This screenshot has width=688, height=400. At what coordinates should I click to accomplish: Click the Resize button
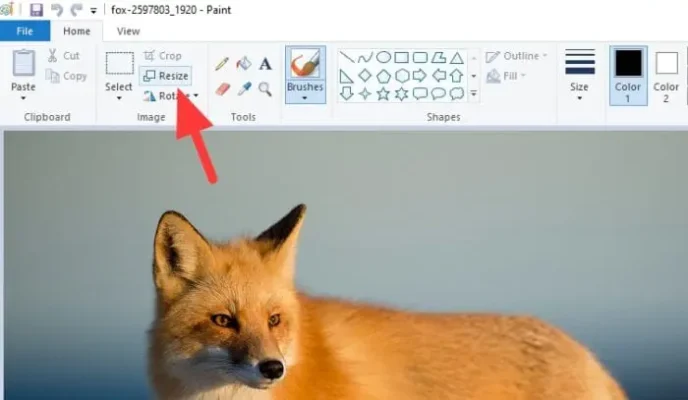tap(166, 76)
